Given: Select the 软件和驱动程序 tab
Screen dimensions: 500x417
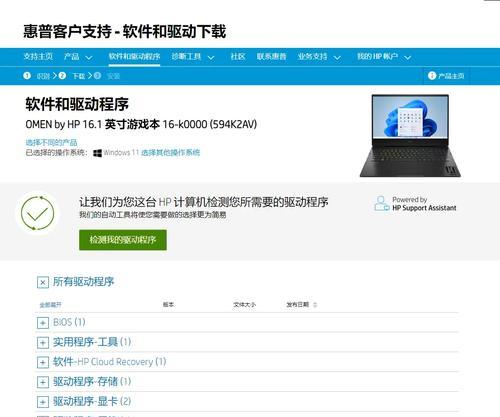Looking at the screenshot, I should point(134,56).
